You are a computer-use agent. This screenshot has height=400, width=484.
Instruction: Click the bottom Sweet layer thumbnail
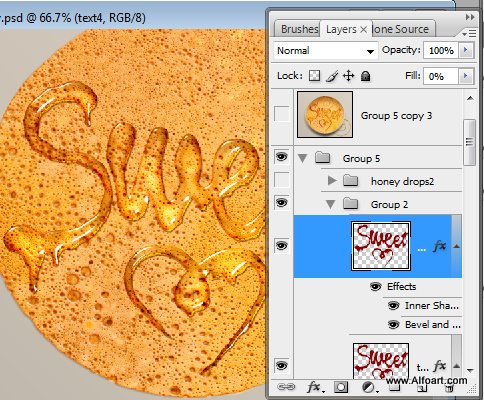(x=381, y=361)
